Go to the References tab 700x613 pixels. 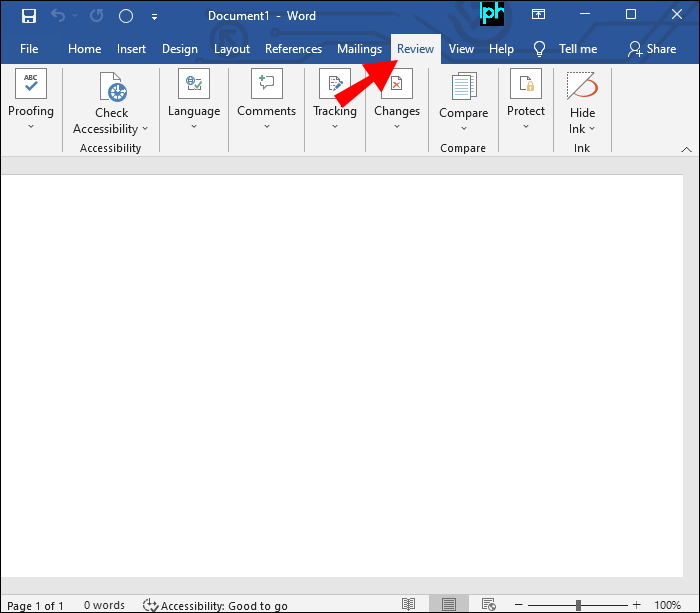[293, 49]
